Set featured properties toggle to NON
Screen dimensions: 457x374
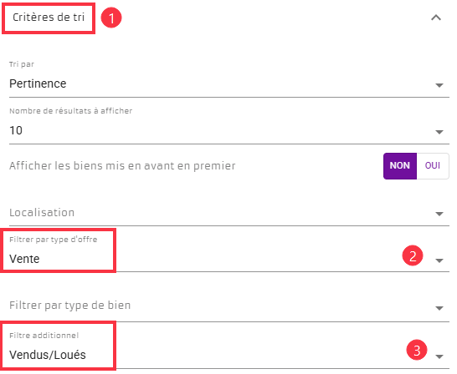coord(400,166)
